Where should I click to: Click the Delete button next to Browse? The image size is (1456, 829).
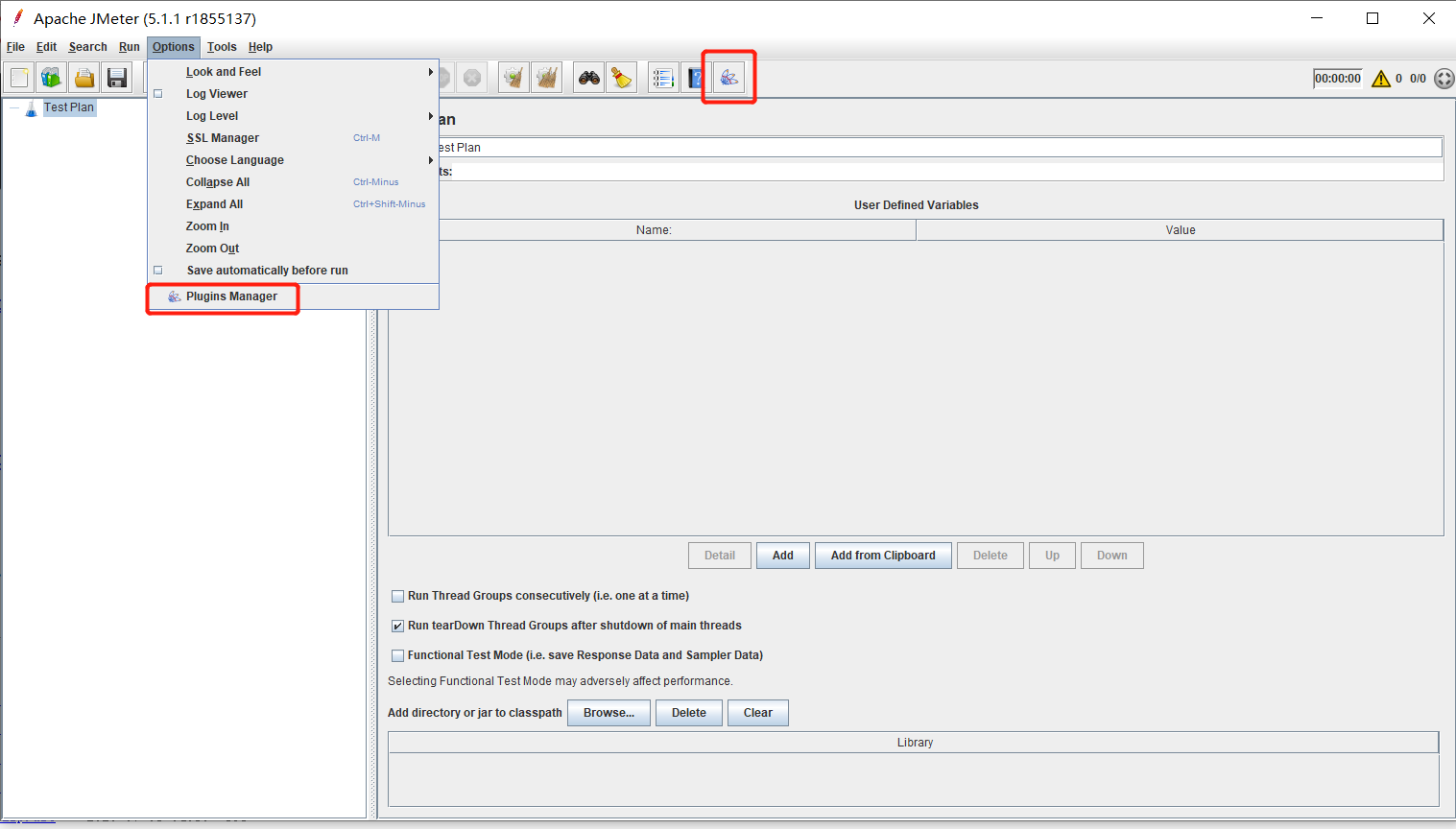[689, 713]
